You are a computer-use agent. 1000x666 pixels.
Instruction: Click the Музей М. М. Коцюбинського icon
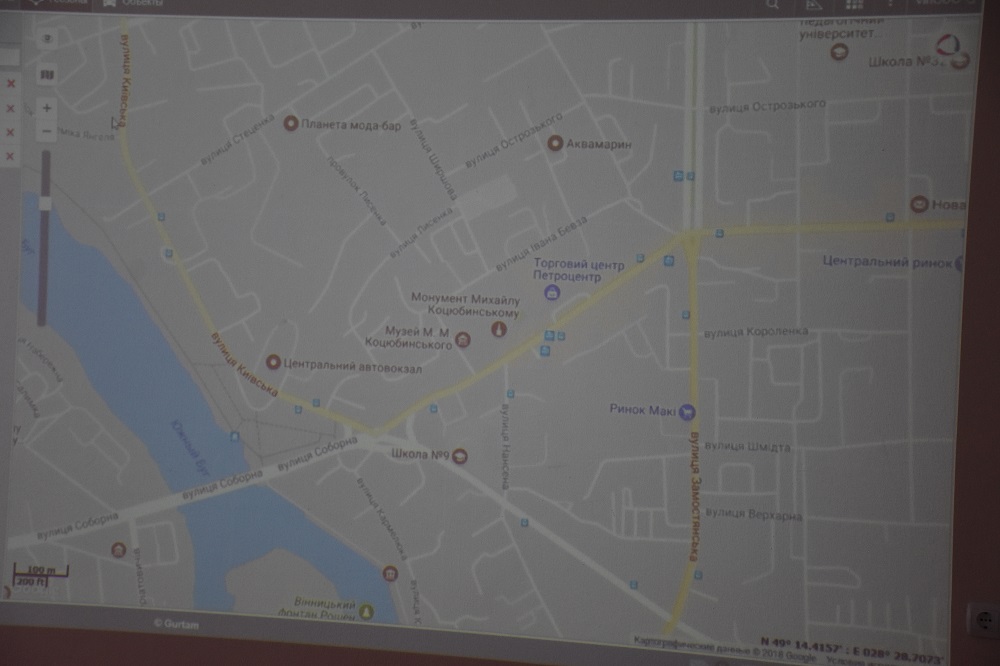click(x=463, y=340)
